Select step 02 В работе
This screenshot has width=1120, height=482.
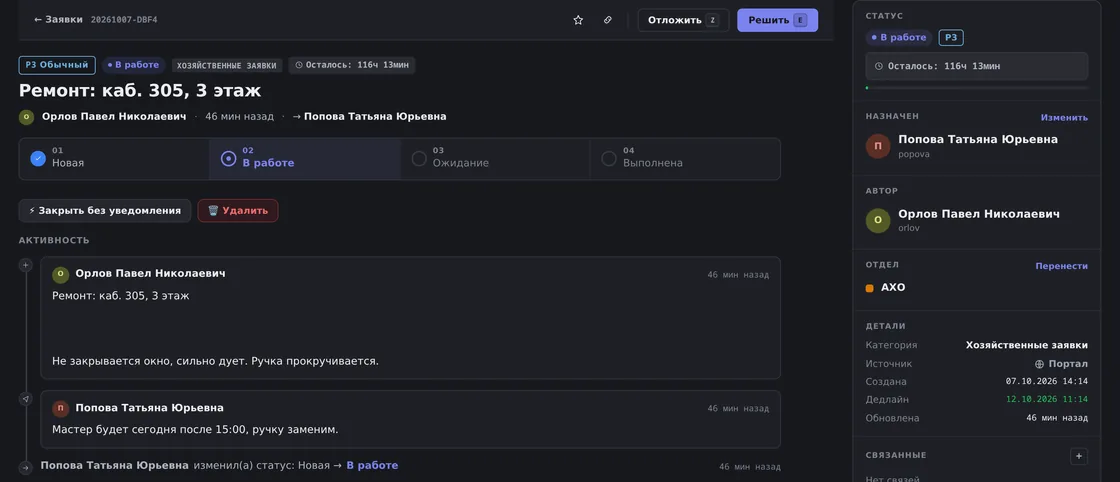point(304,159)
